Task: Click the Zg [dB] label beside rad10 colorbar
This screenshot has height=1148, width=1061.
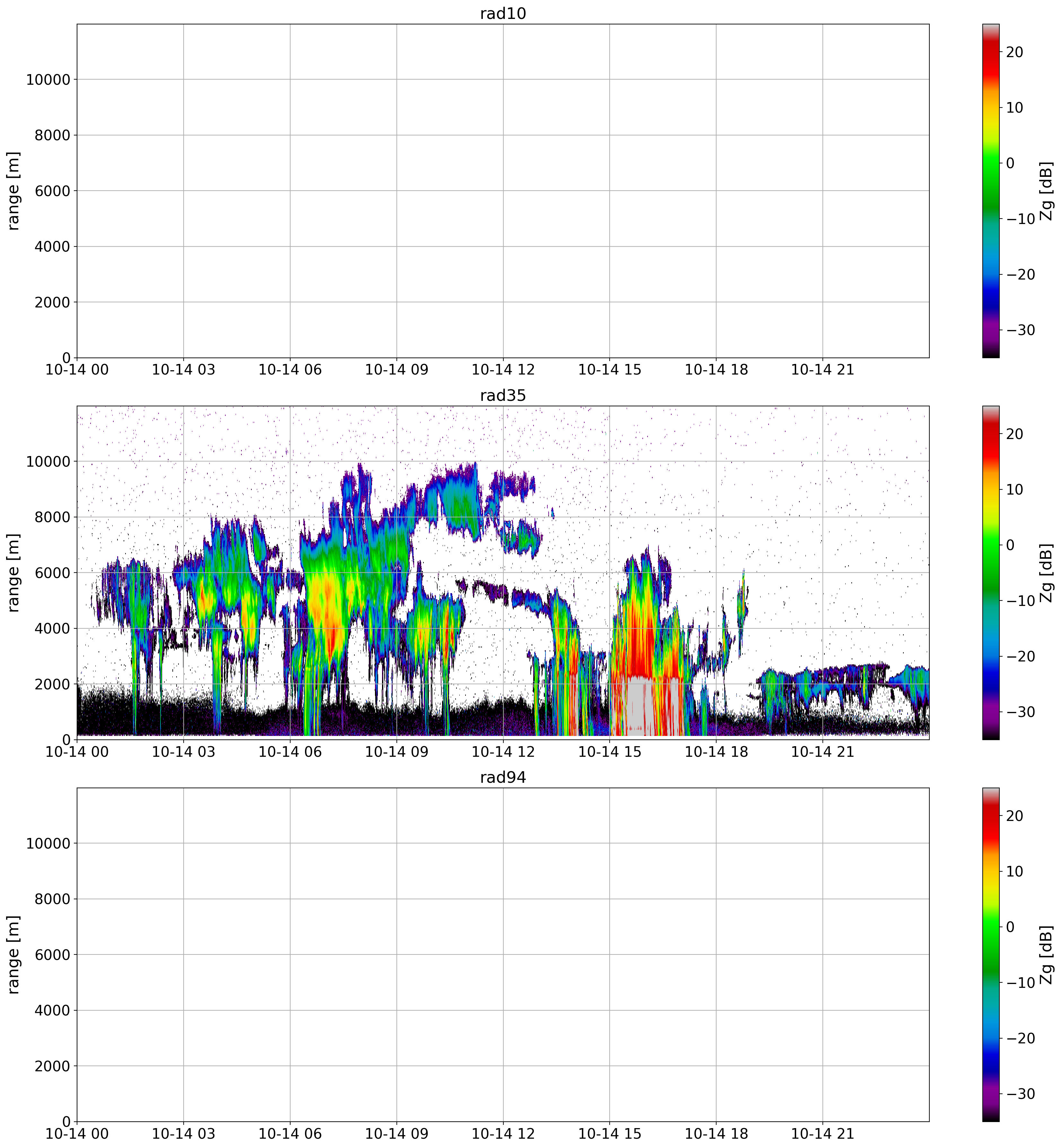Action: pos(1046,191)
